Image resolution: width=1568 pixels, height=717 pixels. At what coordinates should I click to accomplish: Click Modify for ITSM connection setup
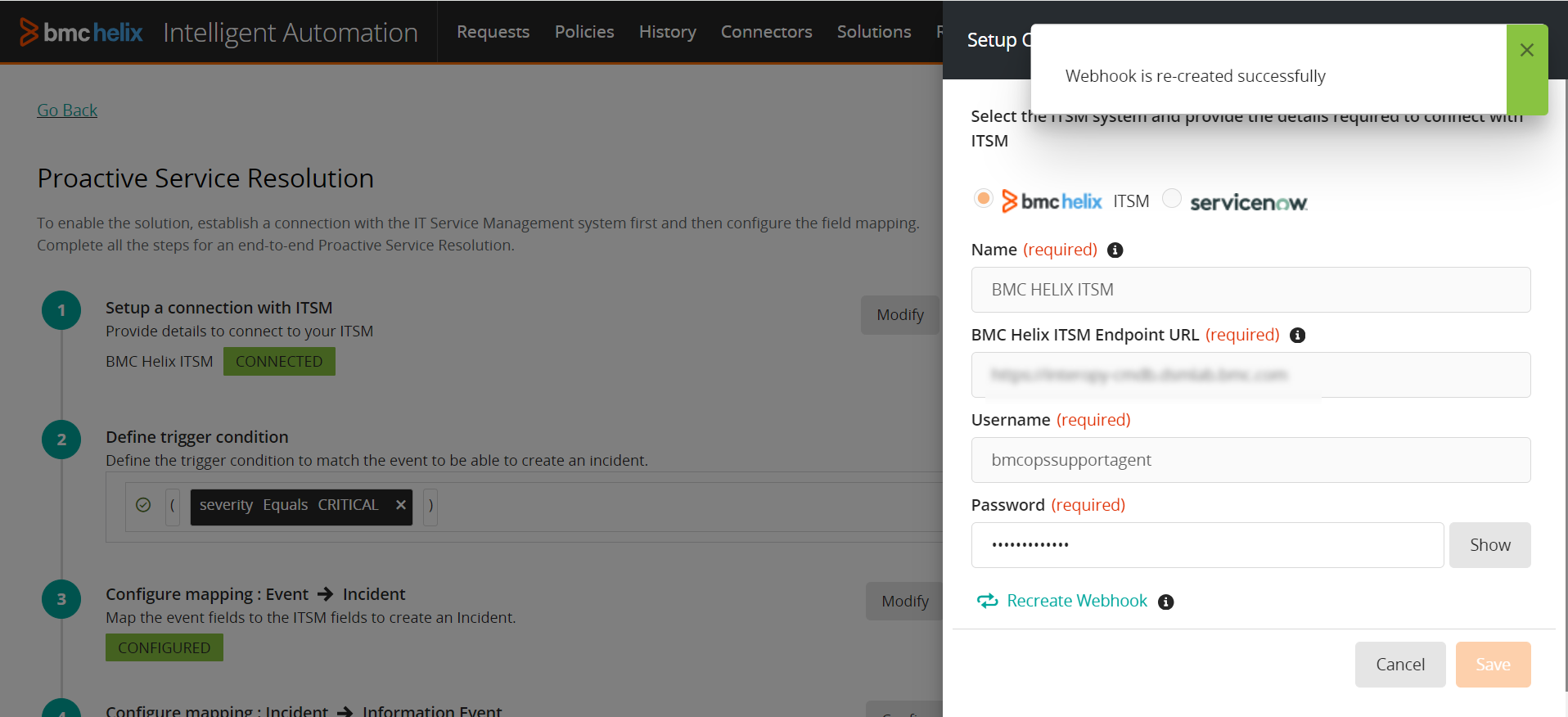[900, 315]
